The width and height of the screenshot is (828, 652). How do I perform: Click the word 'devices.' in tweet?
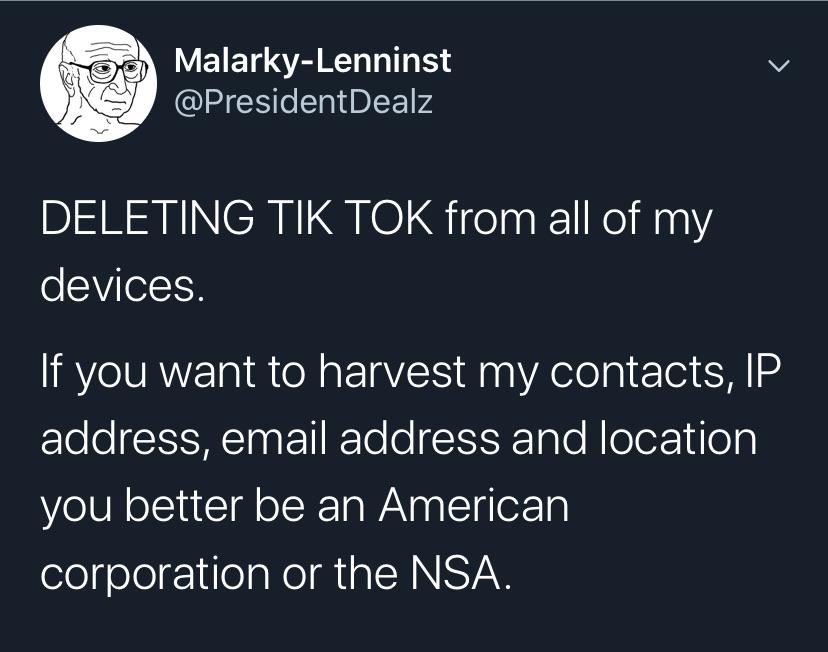pyautogui.click(x=122, y=285)
